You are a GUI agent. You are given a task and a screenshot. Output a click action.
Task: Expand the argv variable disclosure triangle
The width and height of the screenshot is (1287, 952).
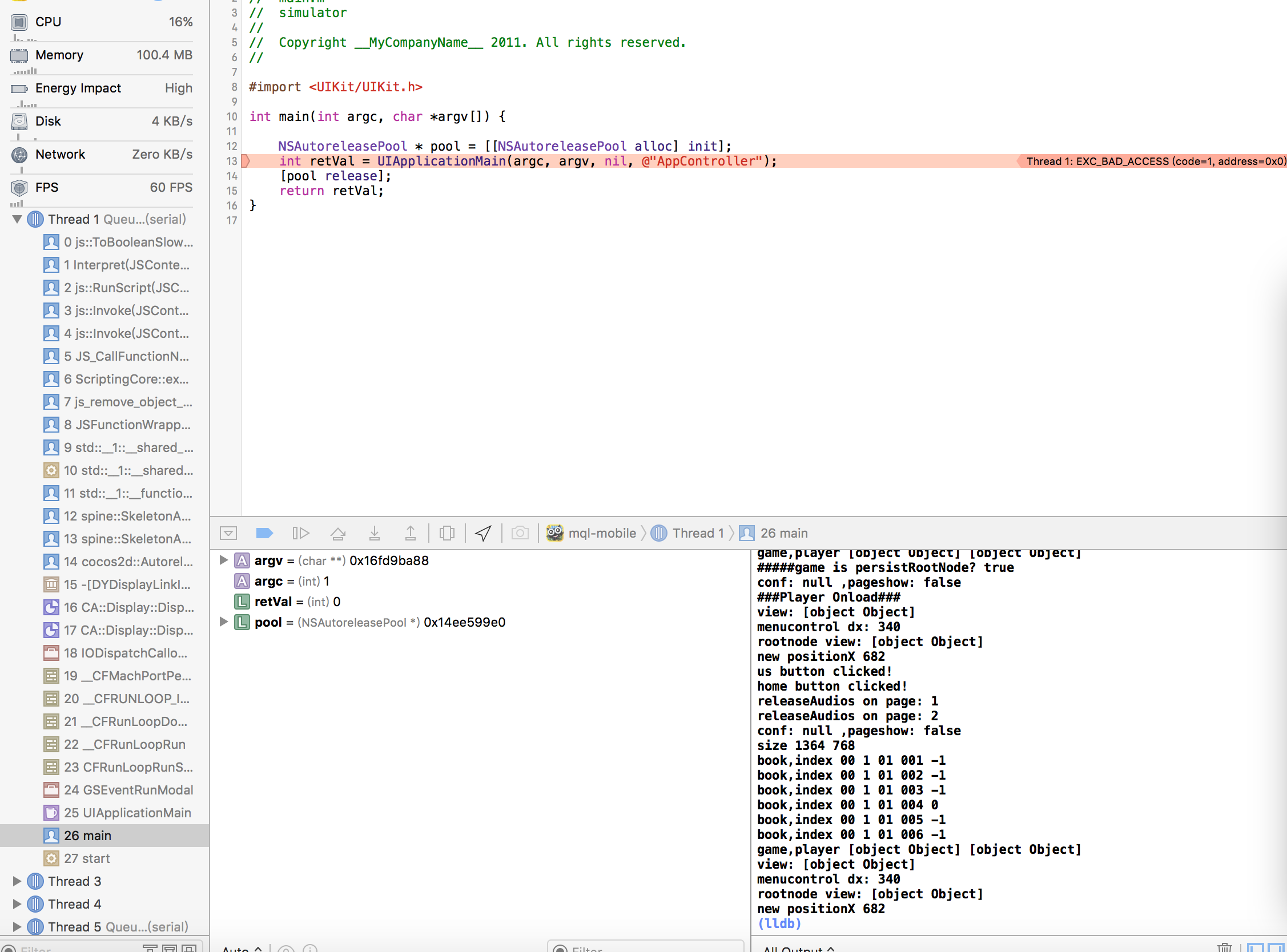[223, 560]
